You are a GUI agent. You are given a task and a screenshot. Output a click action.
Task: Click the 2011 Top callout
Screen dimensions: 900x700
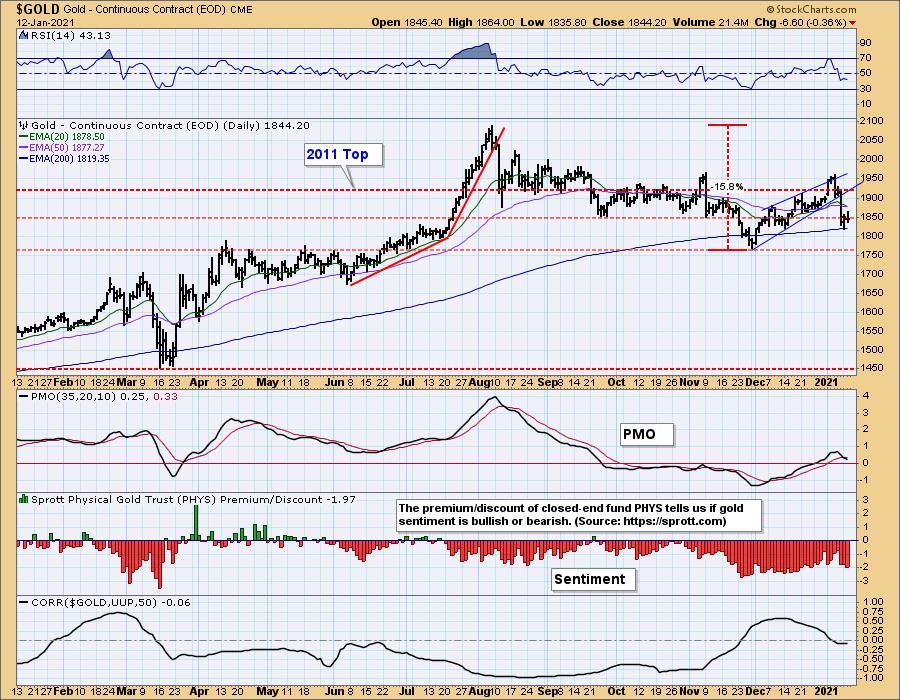pyautogui.click(x=343, y=154)
